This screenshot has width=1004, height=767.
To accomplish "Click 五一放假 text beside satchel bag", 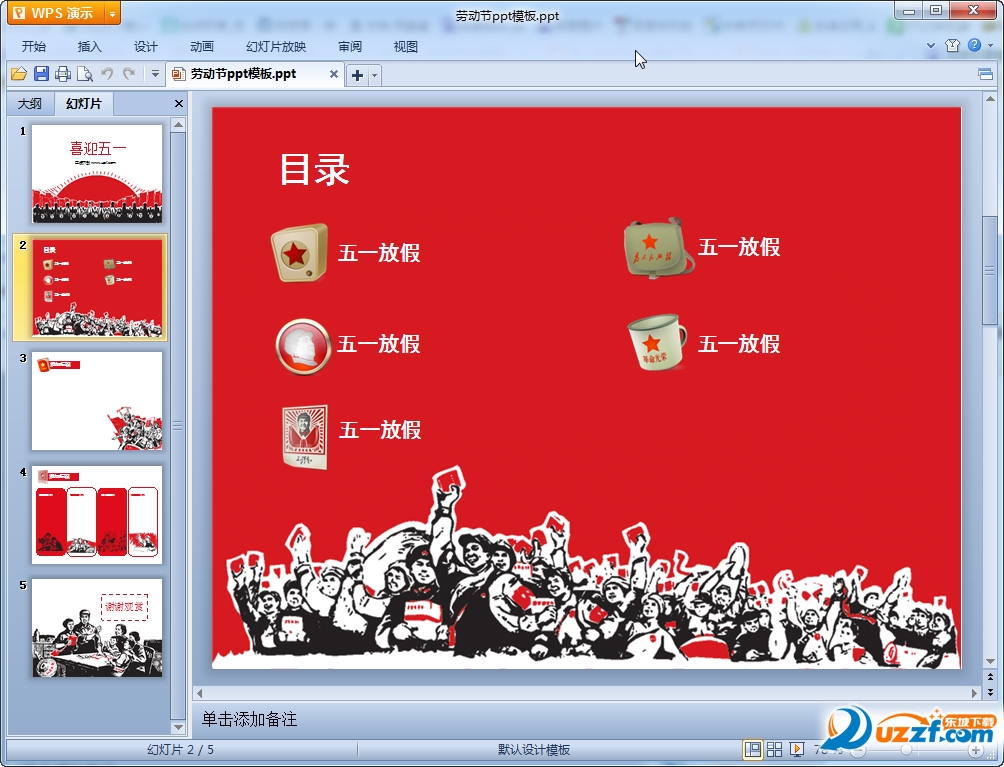I will (x=739, y=247).
